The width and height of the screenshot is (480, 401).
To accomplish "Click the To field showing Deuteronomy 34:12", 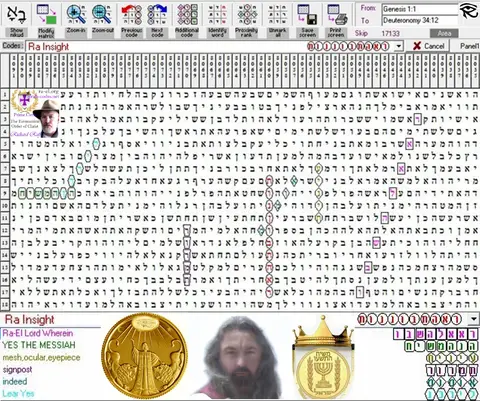I will click(420, 21).
